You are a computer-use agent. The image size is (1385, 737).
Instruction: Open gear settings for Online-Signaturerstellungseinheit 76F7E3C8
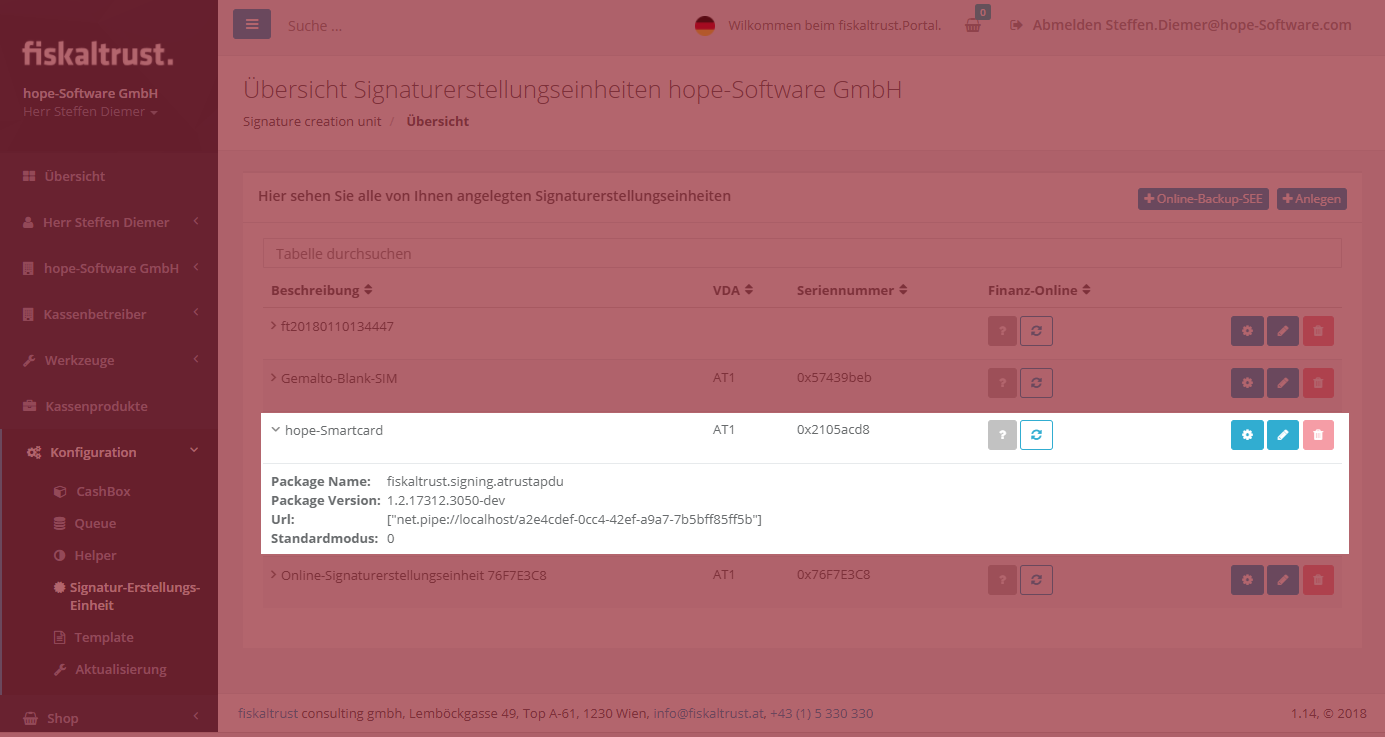tap(1247, 580)
